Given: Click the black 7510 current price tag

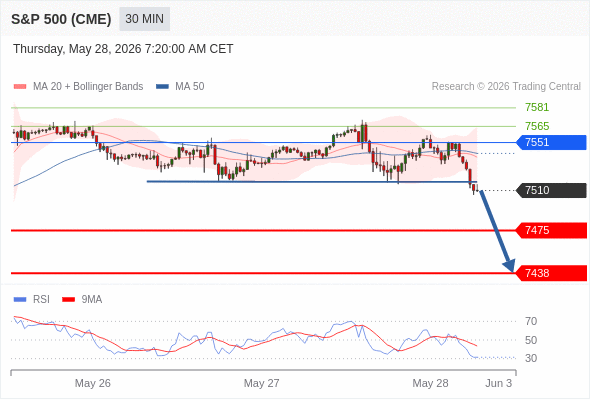Looking at the screenshot, I should pos(551,190).
